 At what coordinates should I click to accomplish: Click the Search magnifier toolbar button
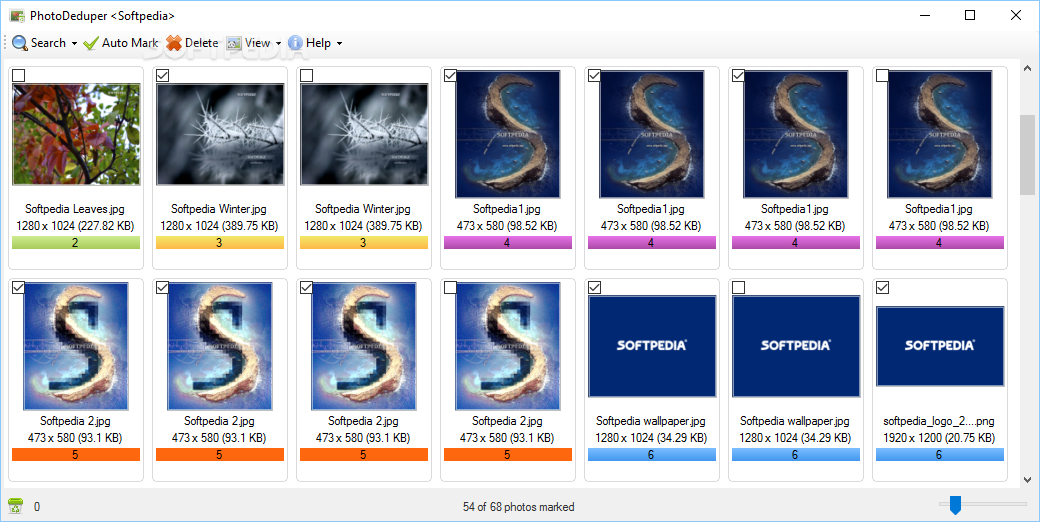tap(38, 43)
